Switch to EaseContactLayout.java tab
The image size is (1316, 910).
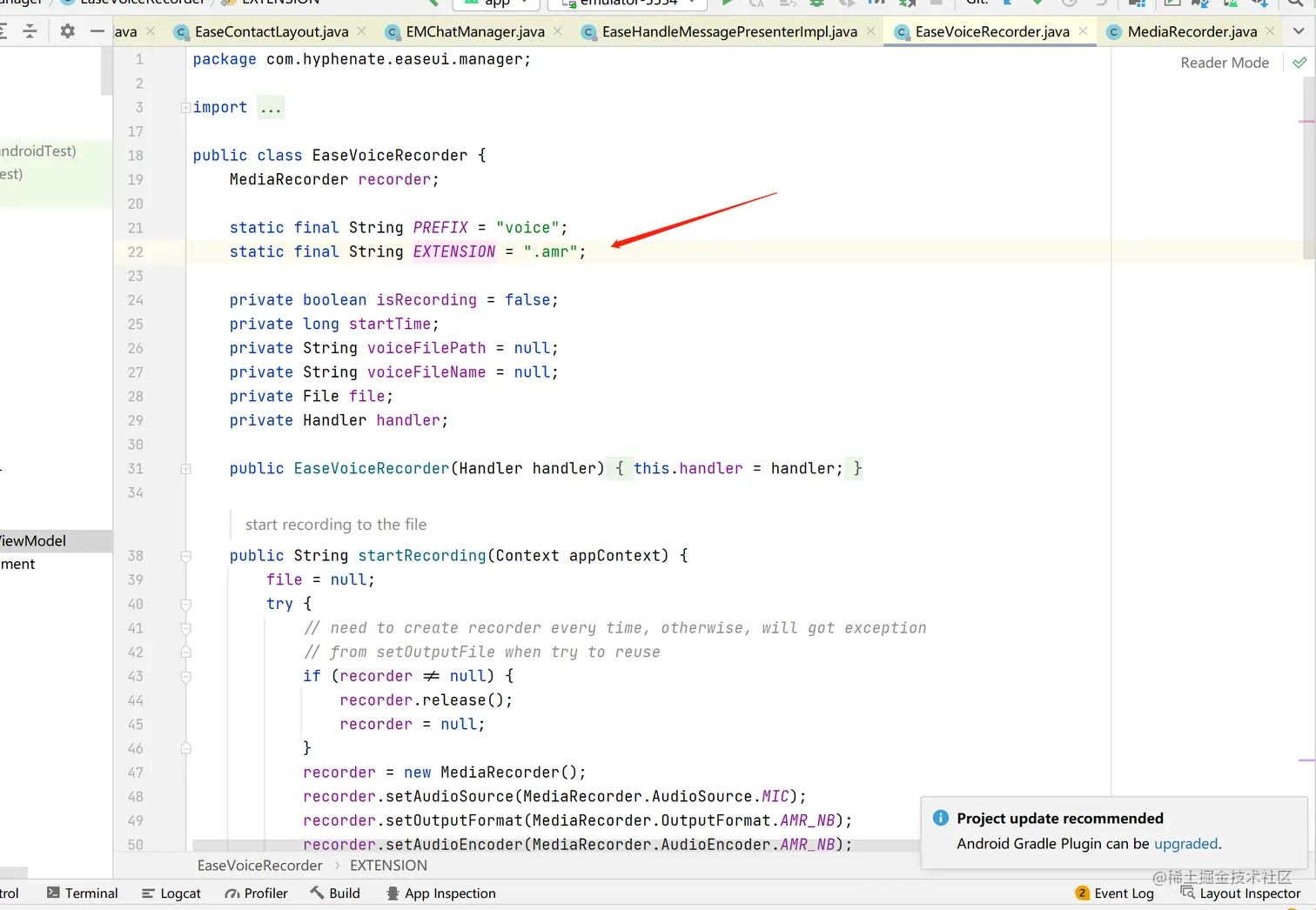[271, 31]
